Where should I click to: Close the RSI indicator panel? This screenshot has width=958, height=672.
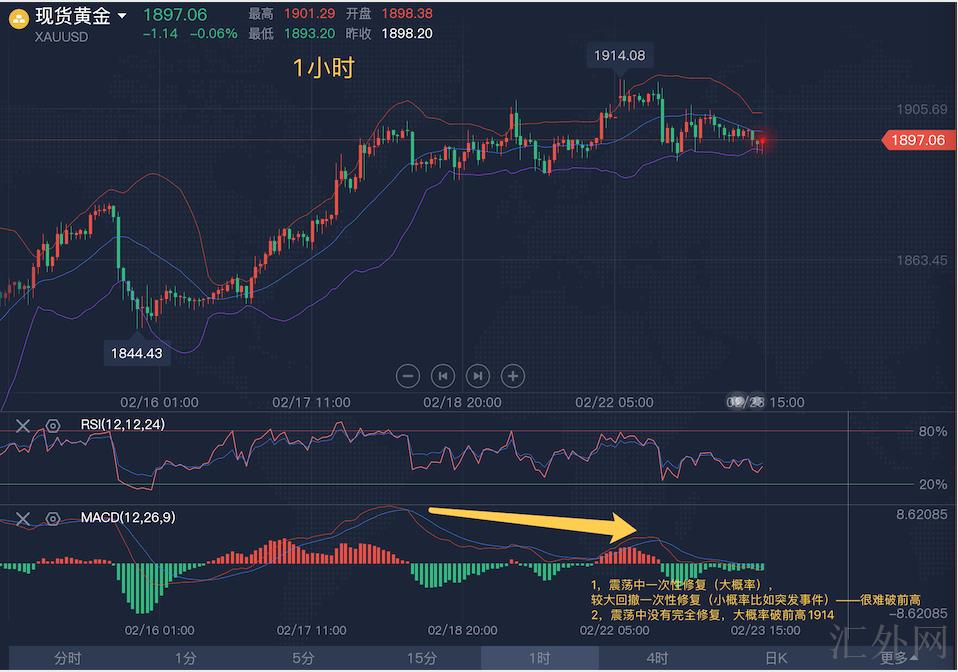point(23,425)
